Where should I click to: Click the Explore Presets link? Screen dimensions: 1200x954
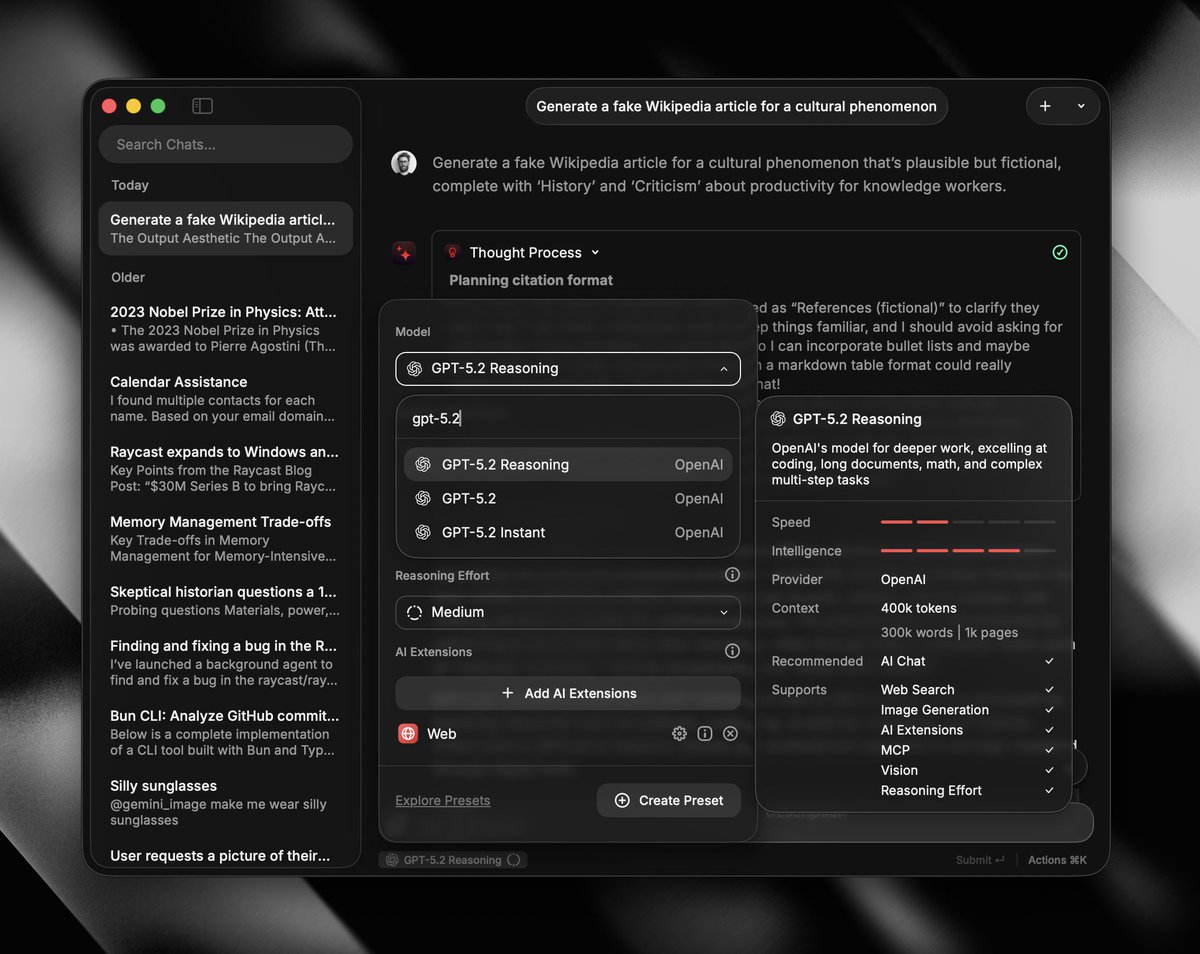(443, 800)
